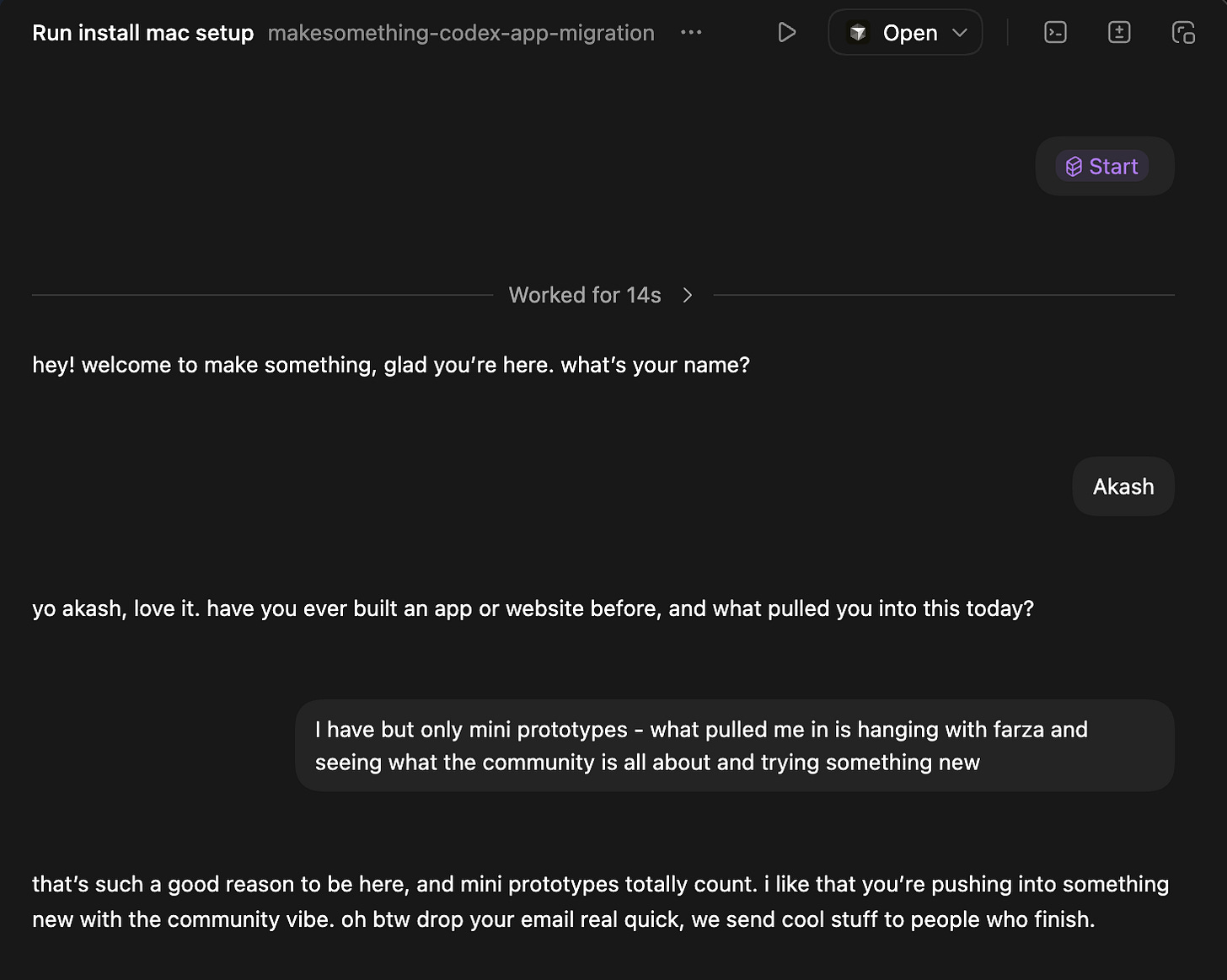Click the 'what's your name?' assistant message
Screen dimensions: 1227x980
(391, 365)
